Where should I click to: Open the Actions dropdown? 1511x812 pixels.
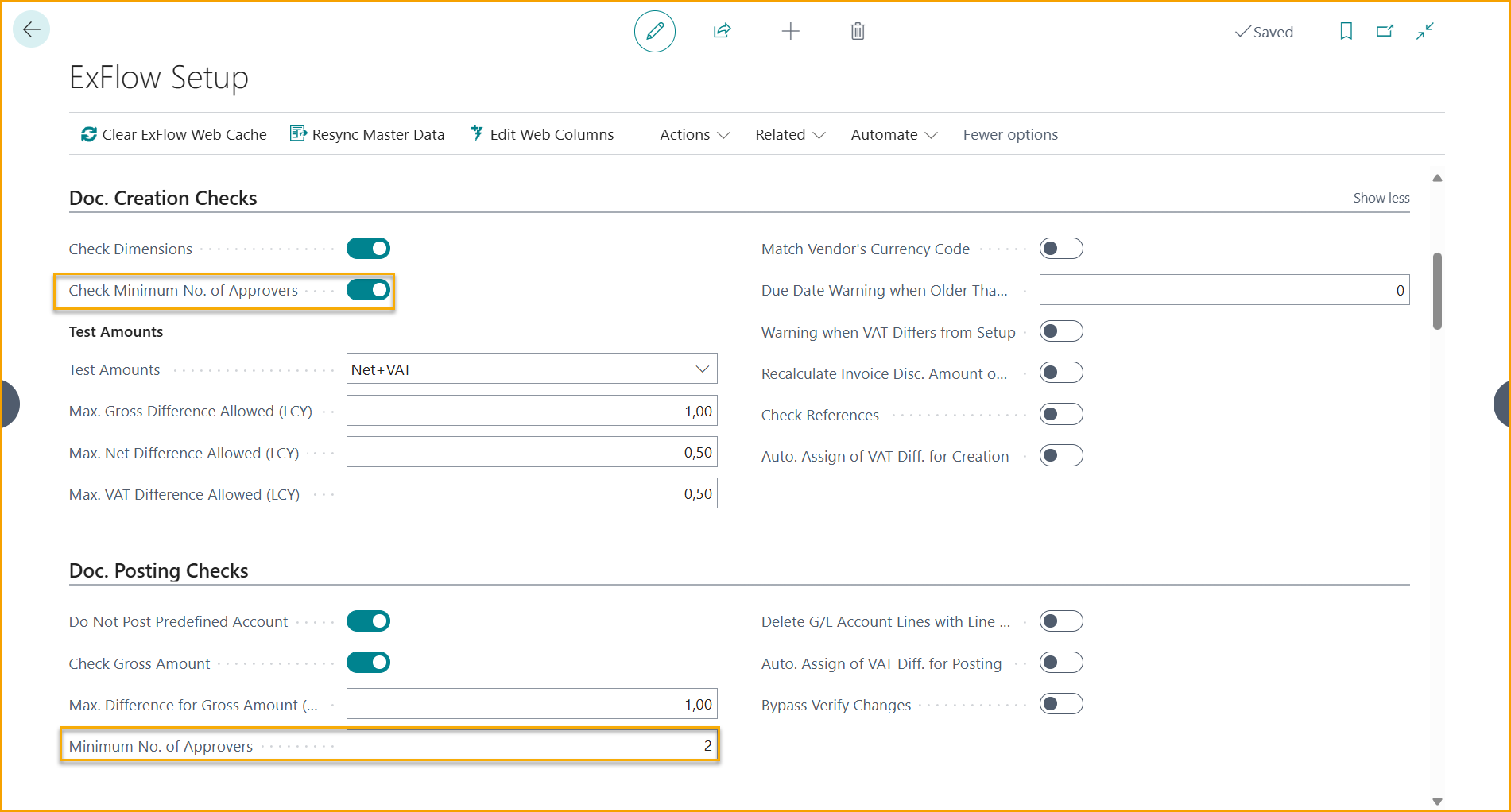pyautogui.click(x=693, y=134)
